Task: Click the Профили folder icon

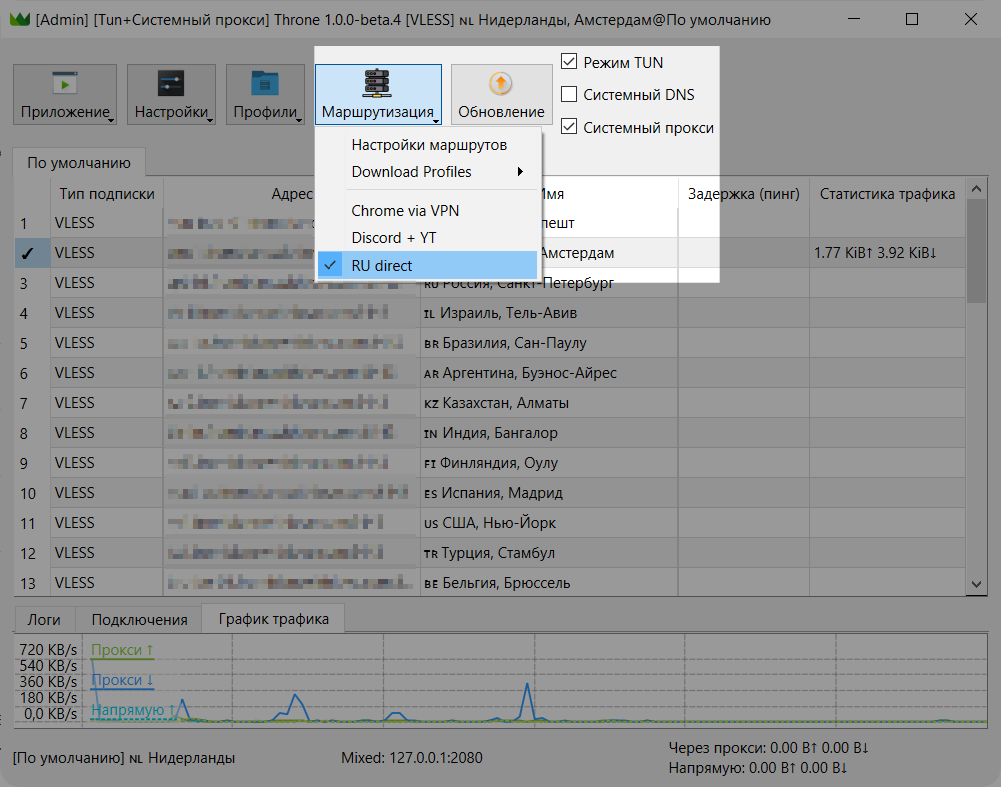Action: pyautogui.click(x=265, y=84)
